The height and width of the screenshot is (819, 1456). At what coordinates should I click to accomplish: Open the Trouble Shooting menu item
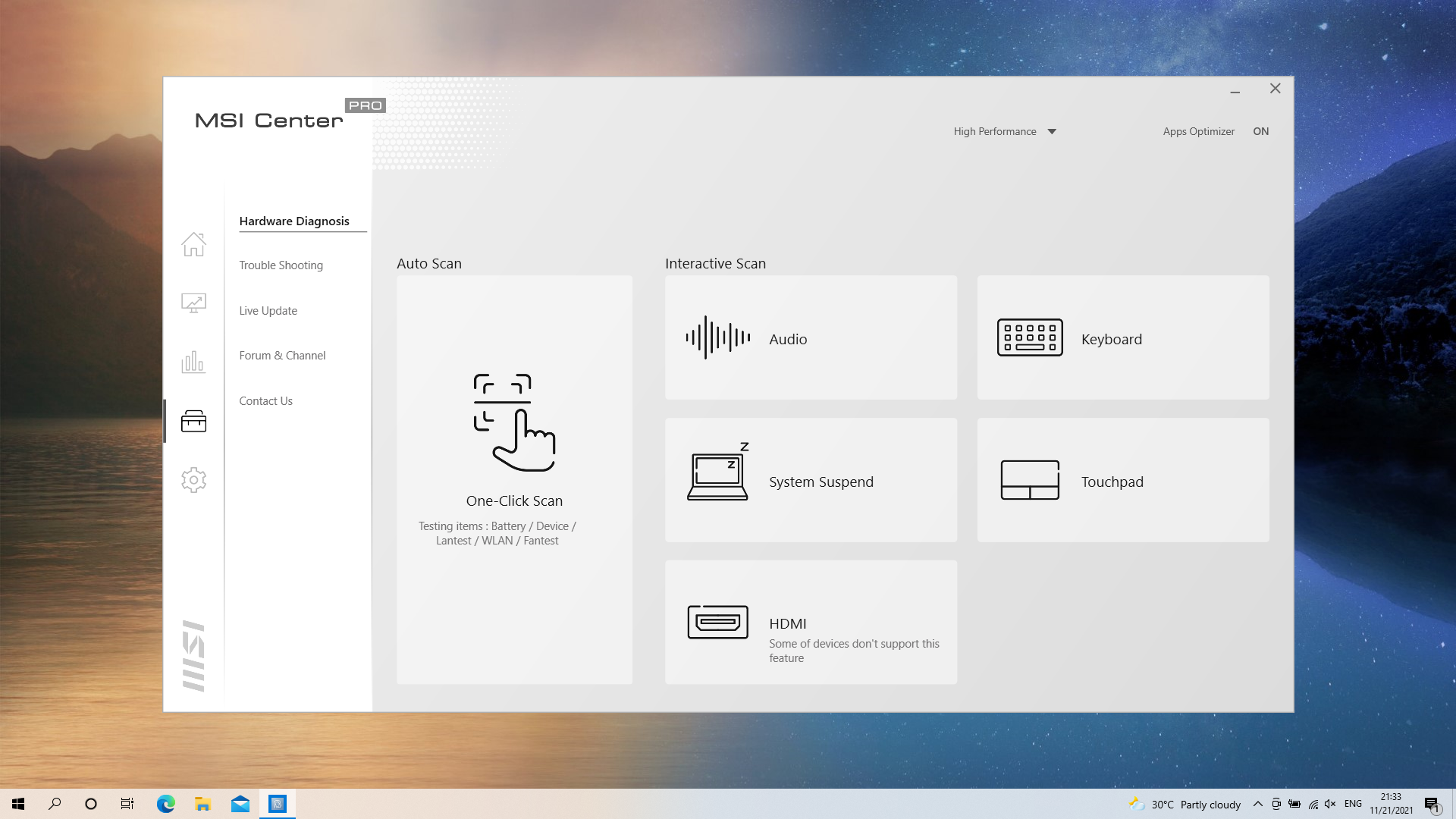click(x=281, y=265)
